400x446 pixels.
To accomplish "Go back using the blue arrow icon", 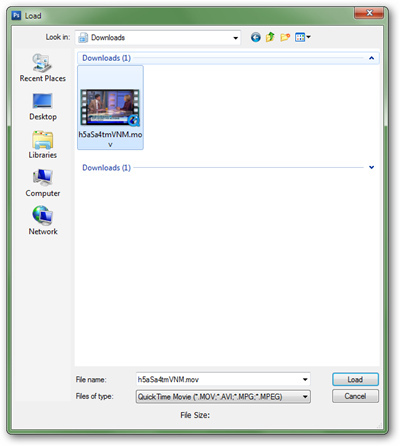I will [x=256, y=37].
